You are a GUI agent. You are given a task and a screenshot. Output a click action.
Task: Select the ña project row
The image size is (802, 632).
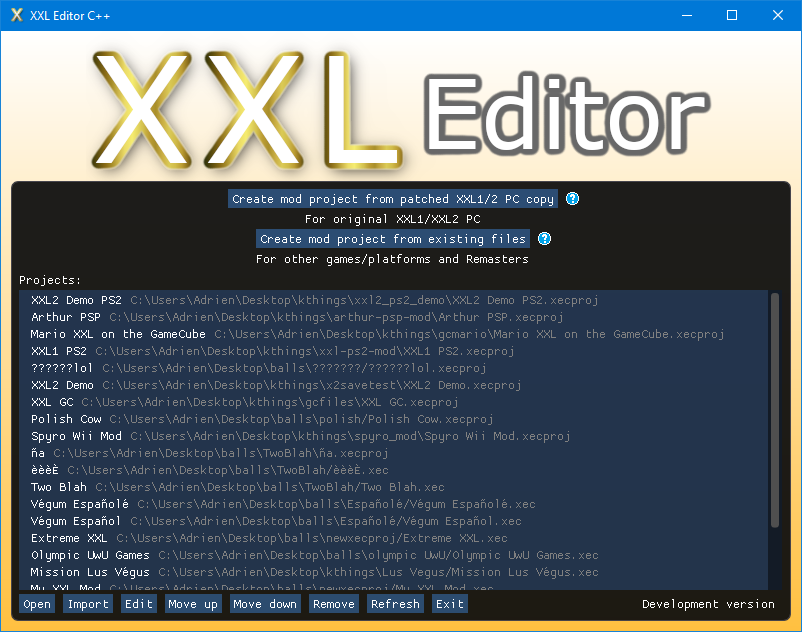pyautogui.click(x=393, y=453)
